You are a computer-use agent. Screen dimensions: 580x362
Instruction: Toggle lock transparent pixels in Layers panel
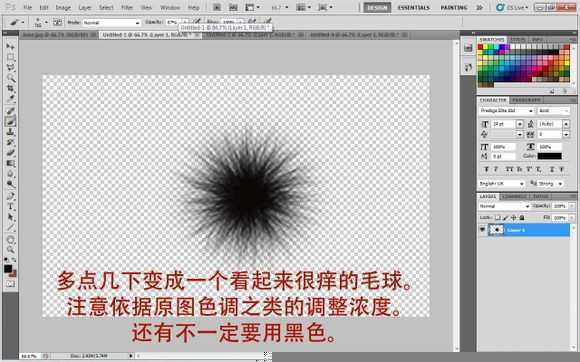pyautogui.click(x=498, y=218)
